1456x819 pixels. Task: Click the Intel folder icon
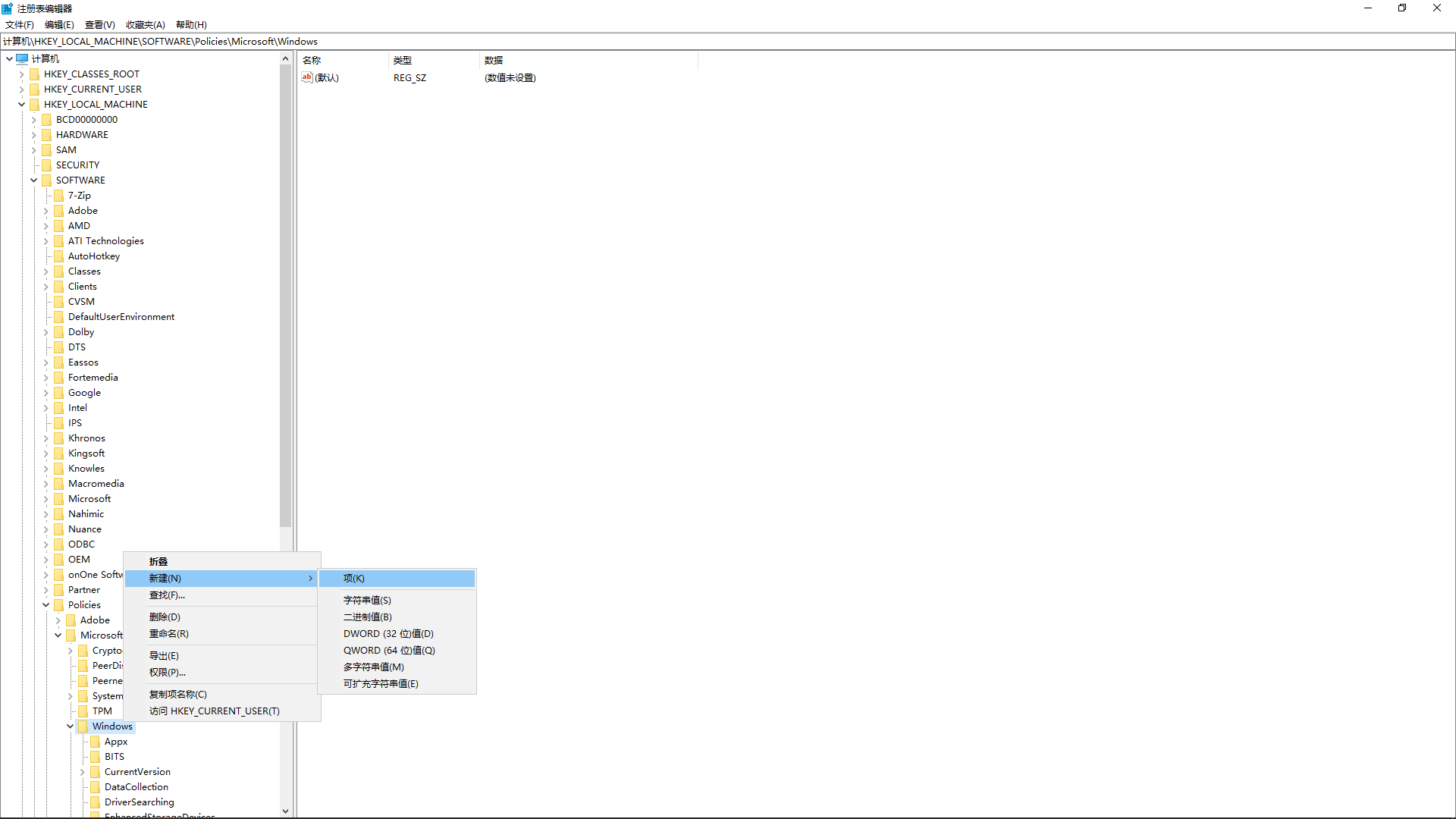pos(59,407)
